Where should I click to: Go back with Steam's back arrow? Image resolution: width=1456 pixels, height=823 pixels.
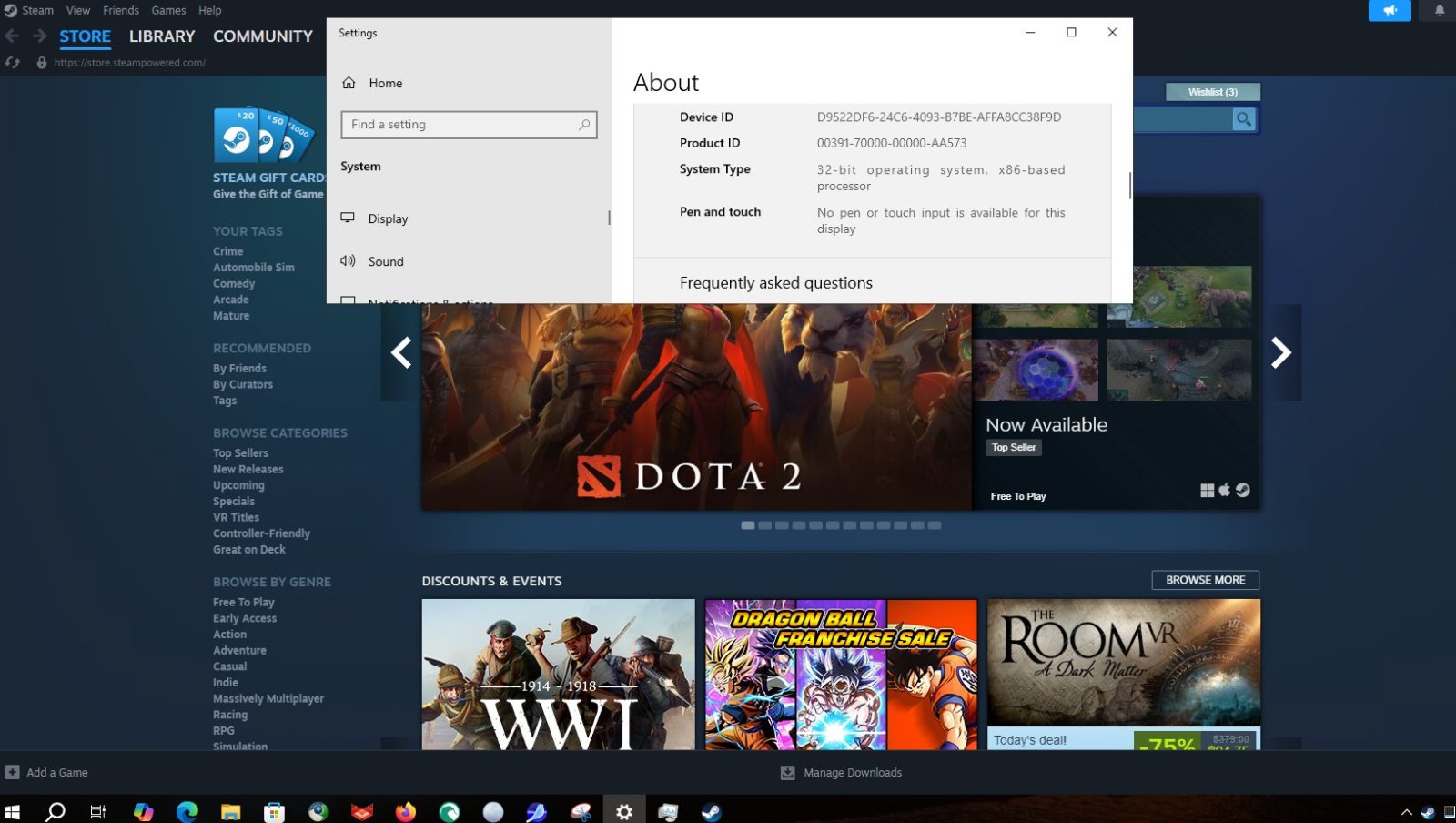pos(12,36)
